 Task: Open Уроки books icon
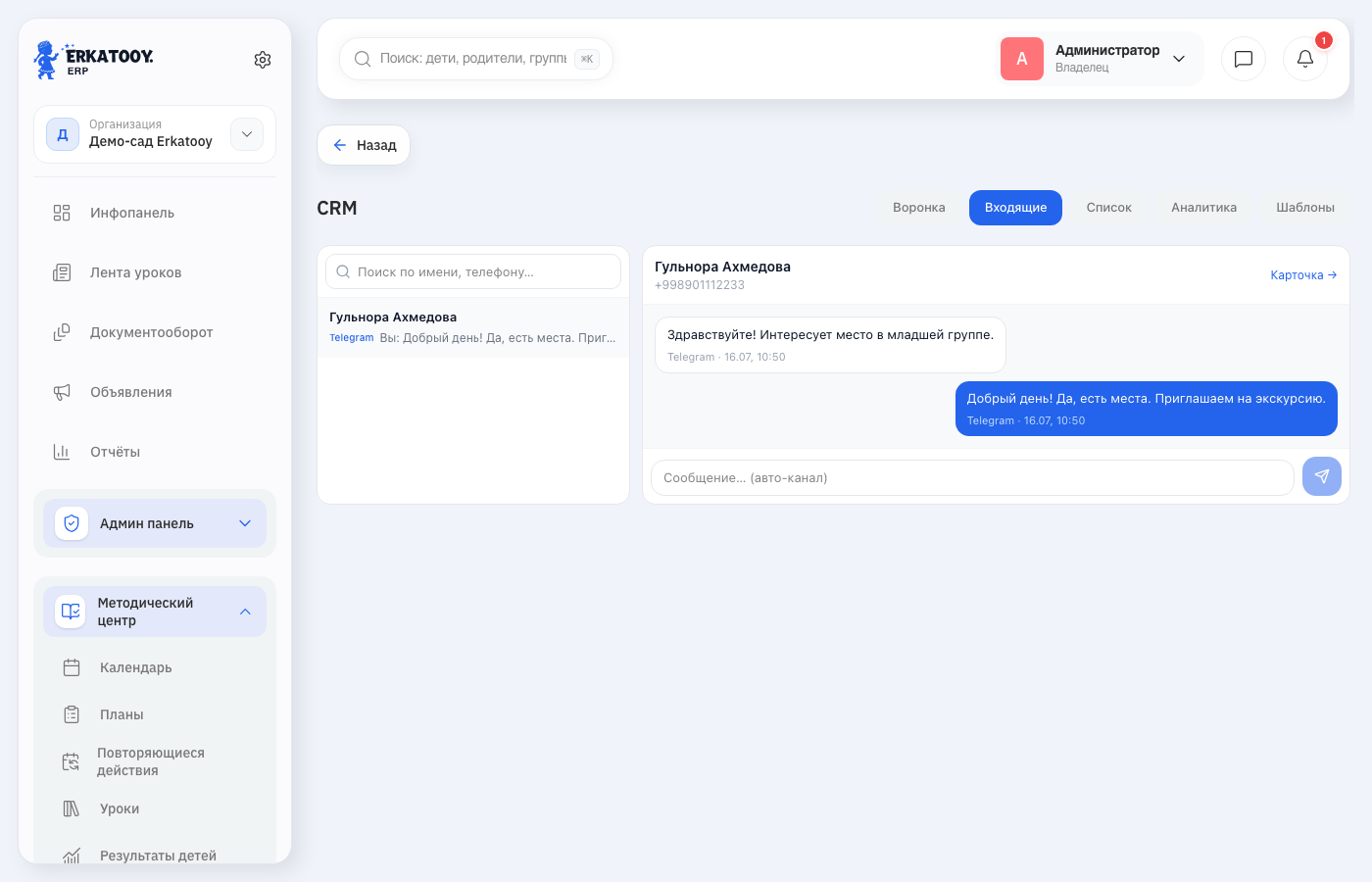tap(72, 808)
